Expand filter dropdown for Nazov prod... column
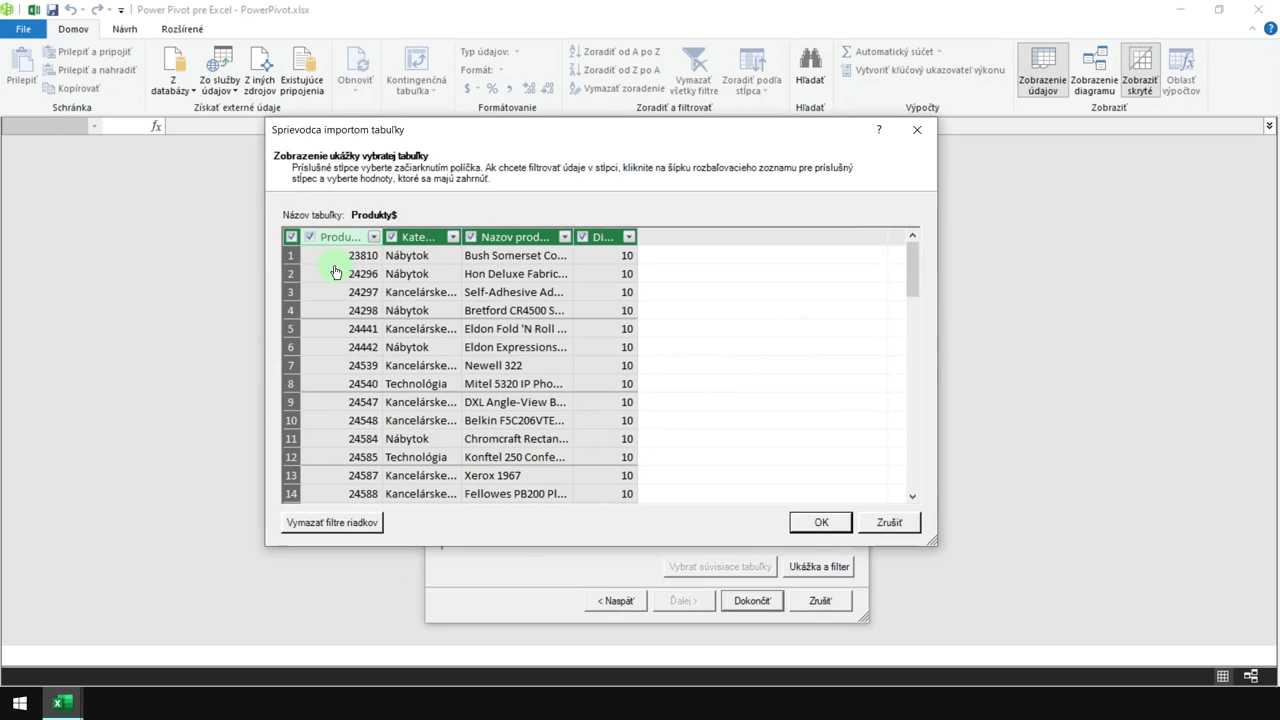Viewport: 1280px width, 720px height. click(x=565, y=237)
